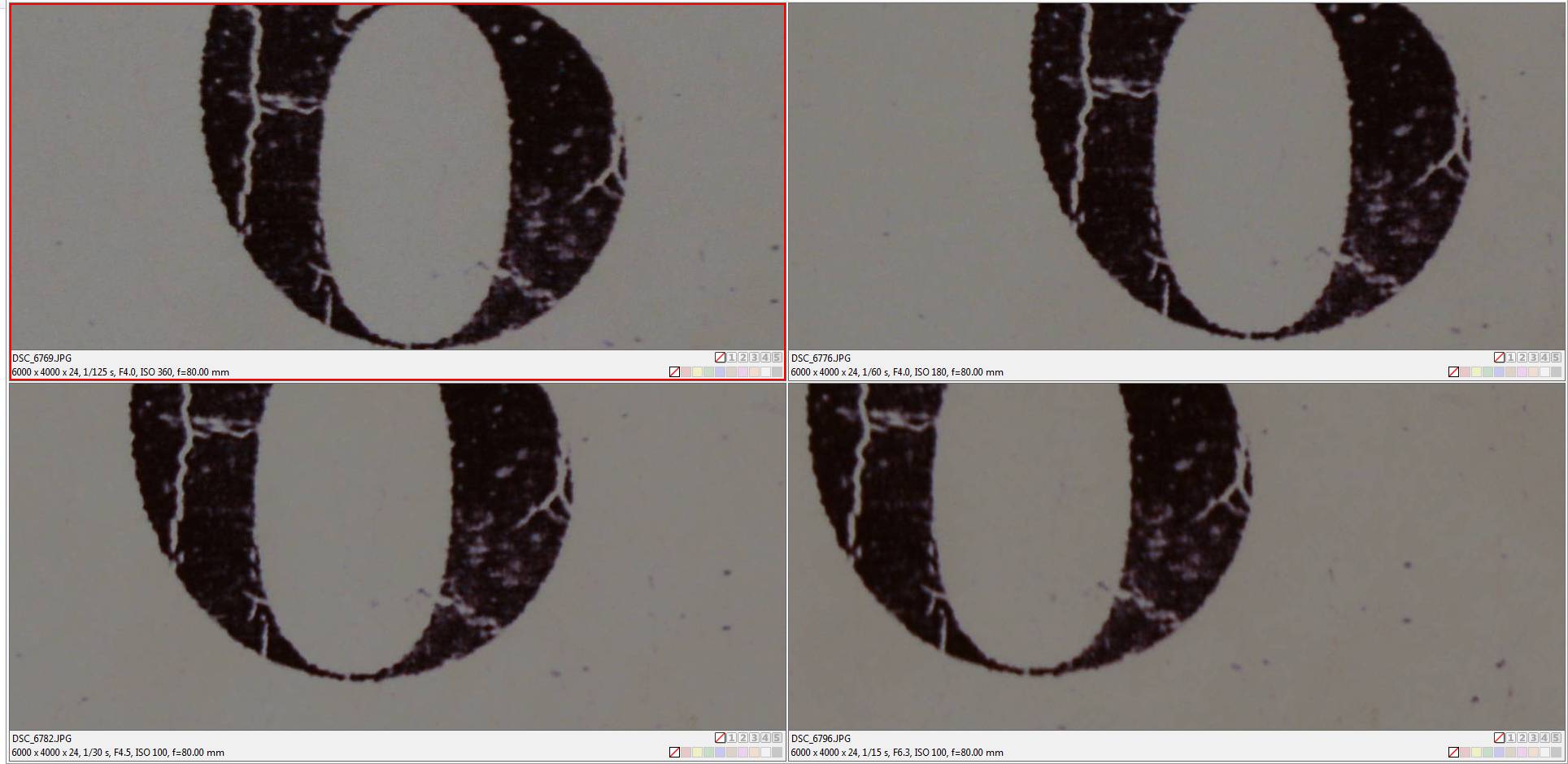The width and height of the screenshot is (1568, 764).
Task: Rate DSC_6796.JPG with 5
Action: tap(1557, 738)
